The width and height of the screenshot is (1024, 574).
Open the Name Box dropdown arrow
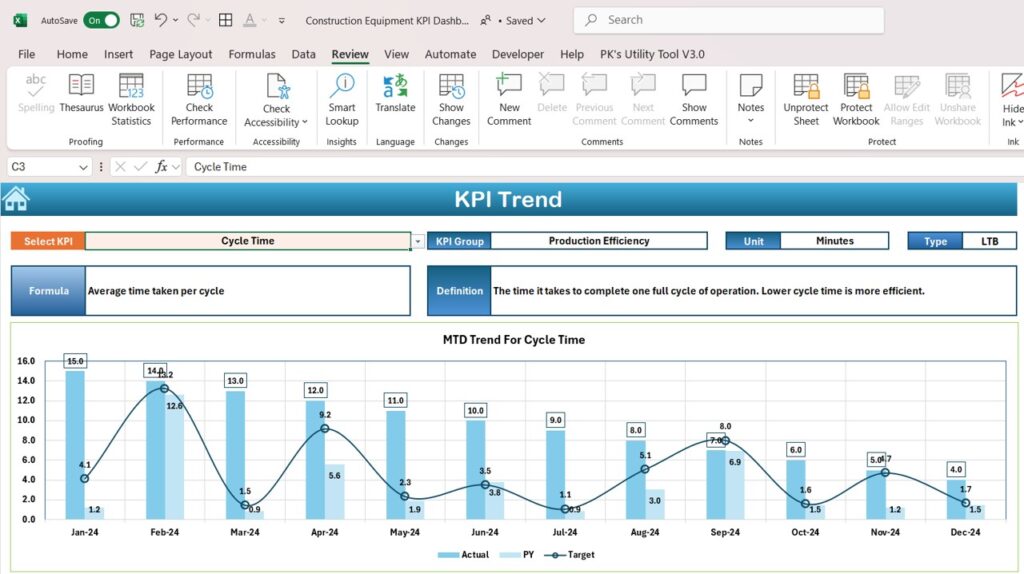[83, 168]
